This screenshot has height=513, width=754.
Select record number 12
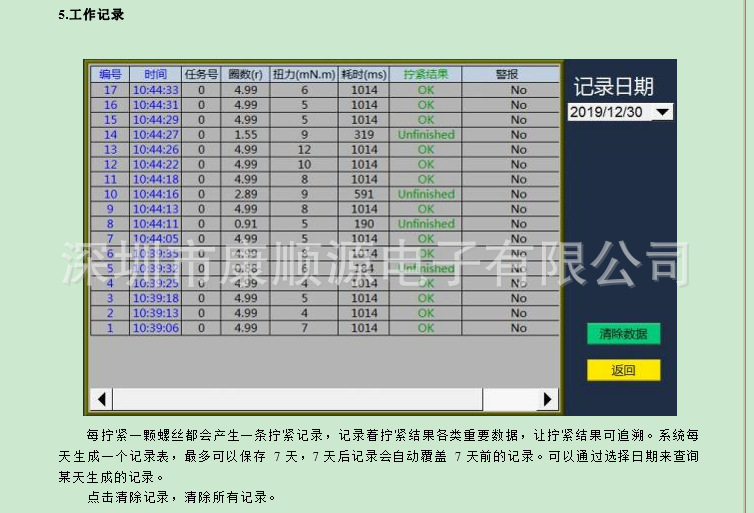[110, 164]
